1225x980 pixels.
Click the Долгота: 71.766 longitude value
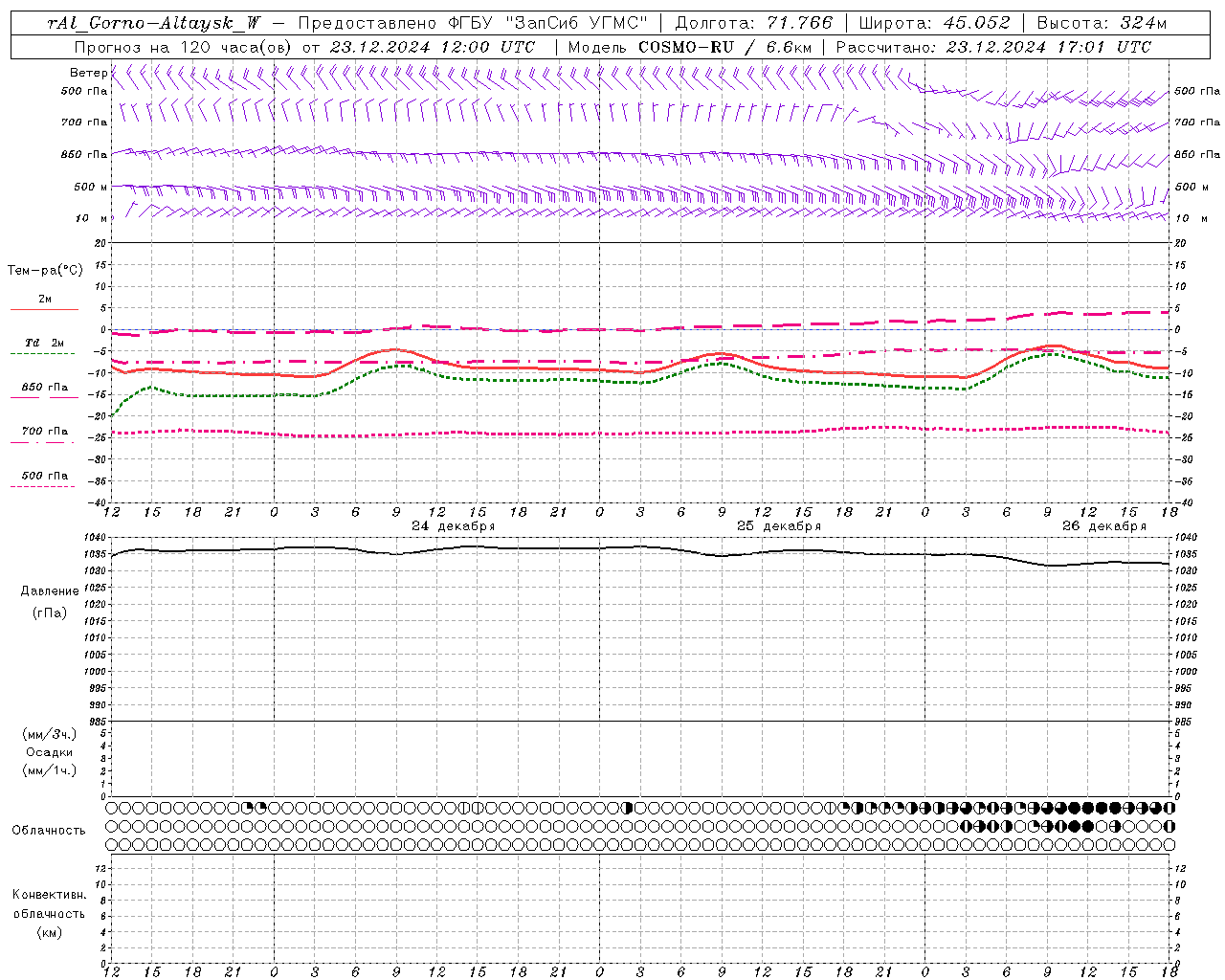tap(754, 23)
